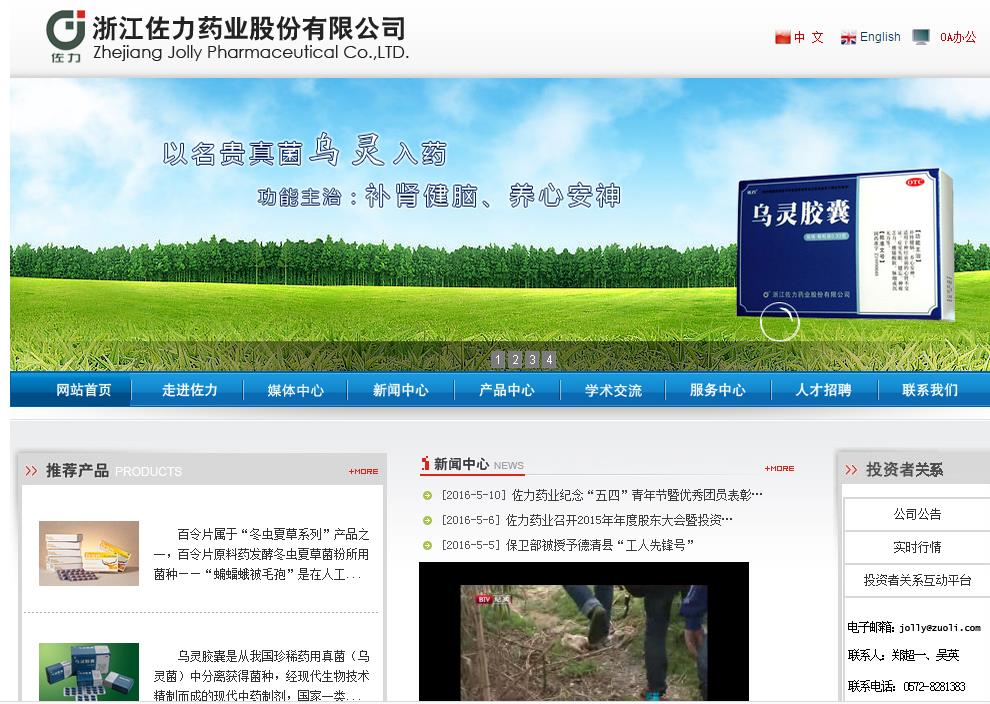Click green bullet icon beside 2016-5-5 news
Viewport: 990px width, 704px height.
click(427, 546)
